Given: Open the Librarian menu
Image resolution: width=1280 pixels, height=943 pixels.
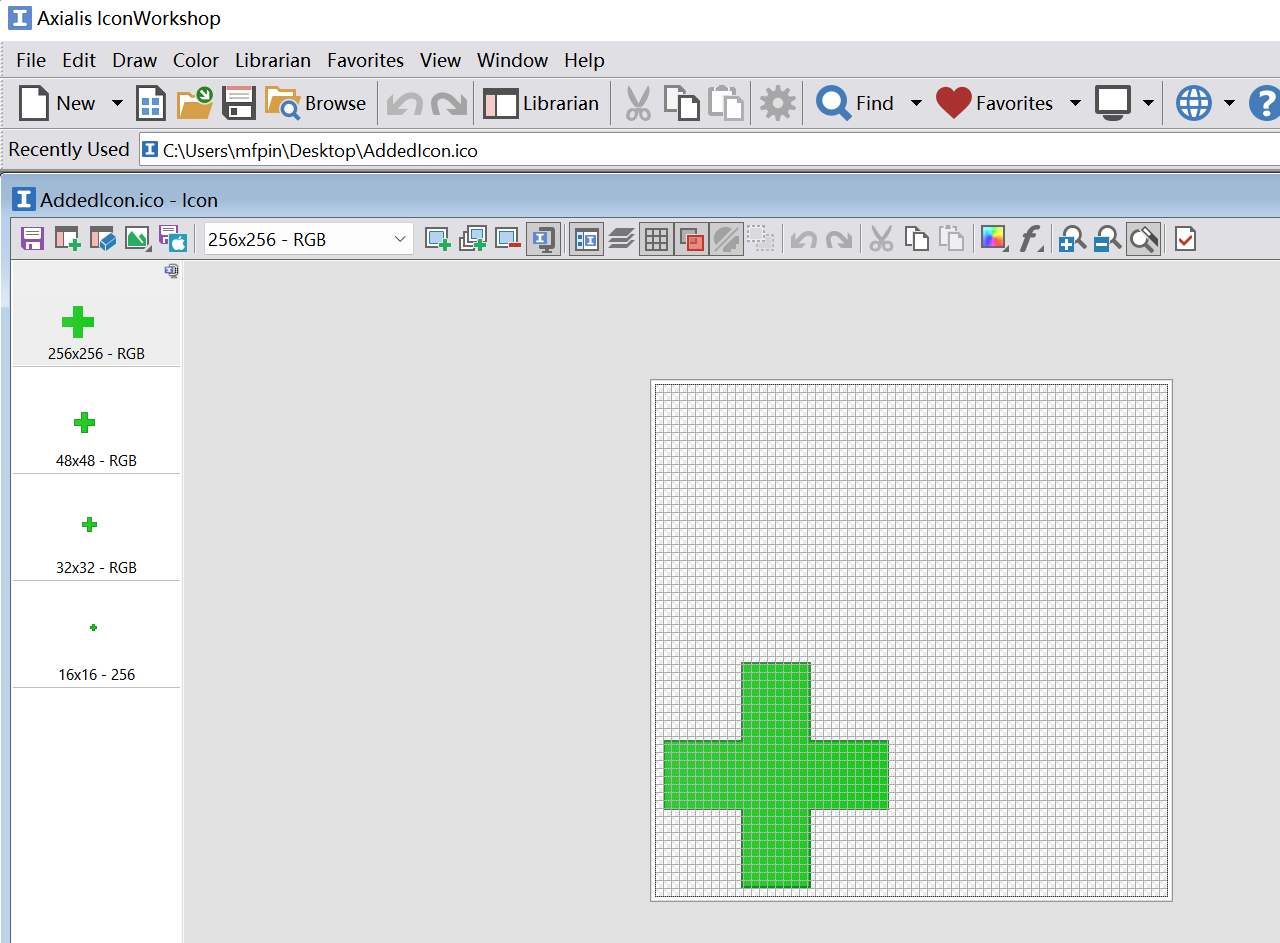Looking at the screenshot, I should (272, 60).
